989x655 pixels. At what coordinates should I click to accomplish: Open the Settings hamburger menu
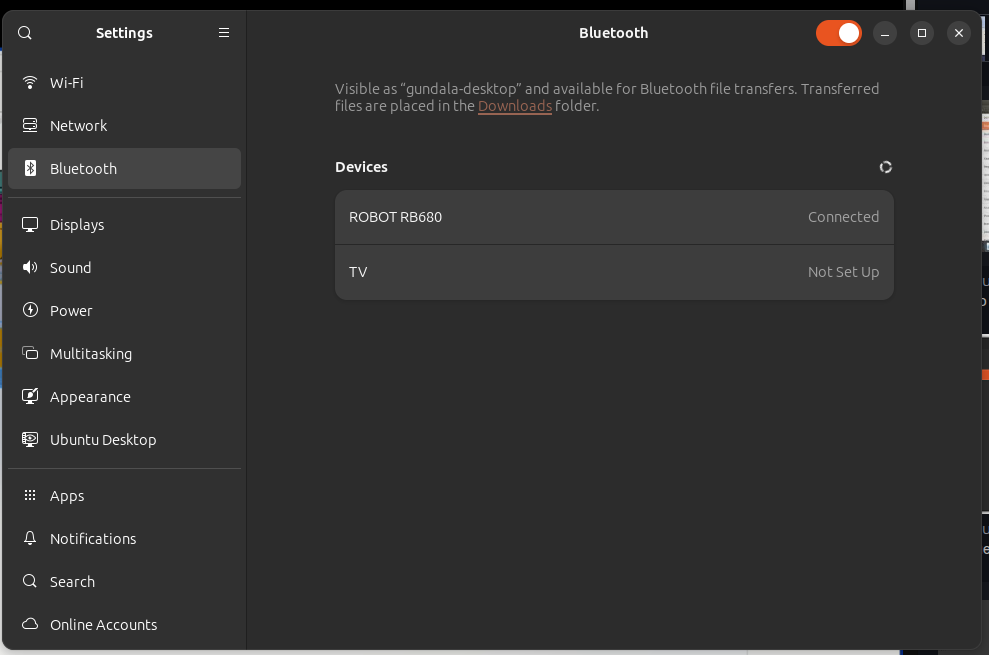click(x=224, y=33)
